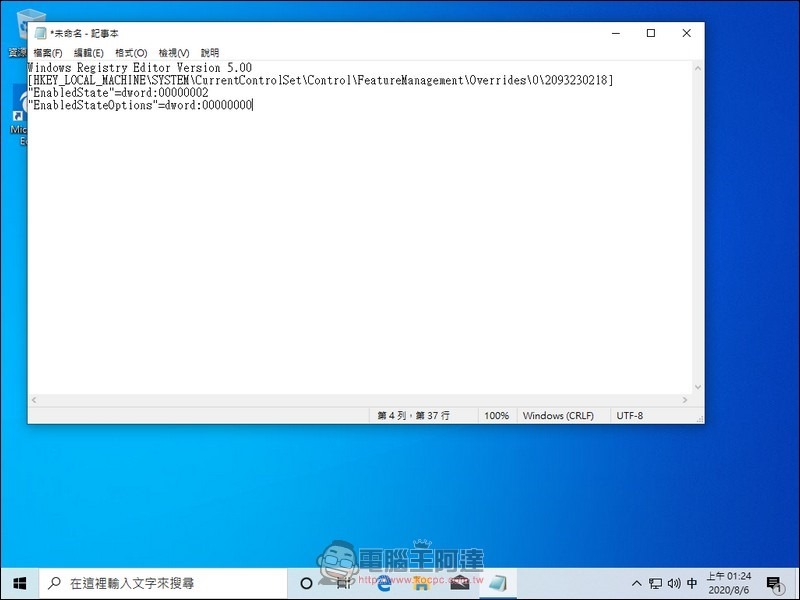Image resolution: width=800 pixels, height=600 pixels.
Task: Click the horizontal scrollbar right arrow
Action: [685, 400]
